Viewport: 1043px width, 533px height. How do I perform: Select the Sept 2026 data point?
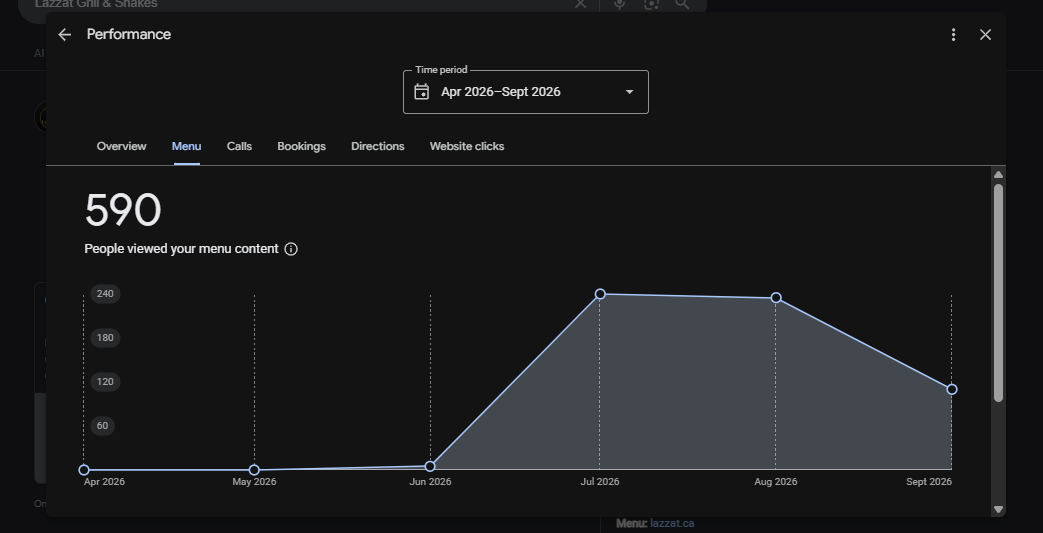coord(952,389)
